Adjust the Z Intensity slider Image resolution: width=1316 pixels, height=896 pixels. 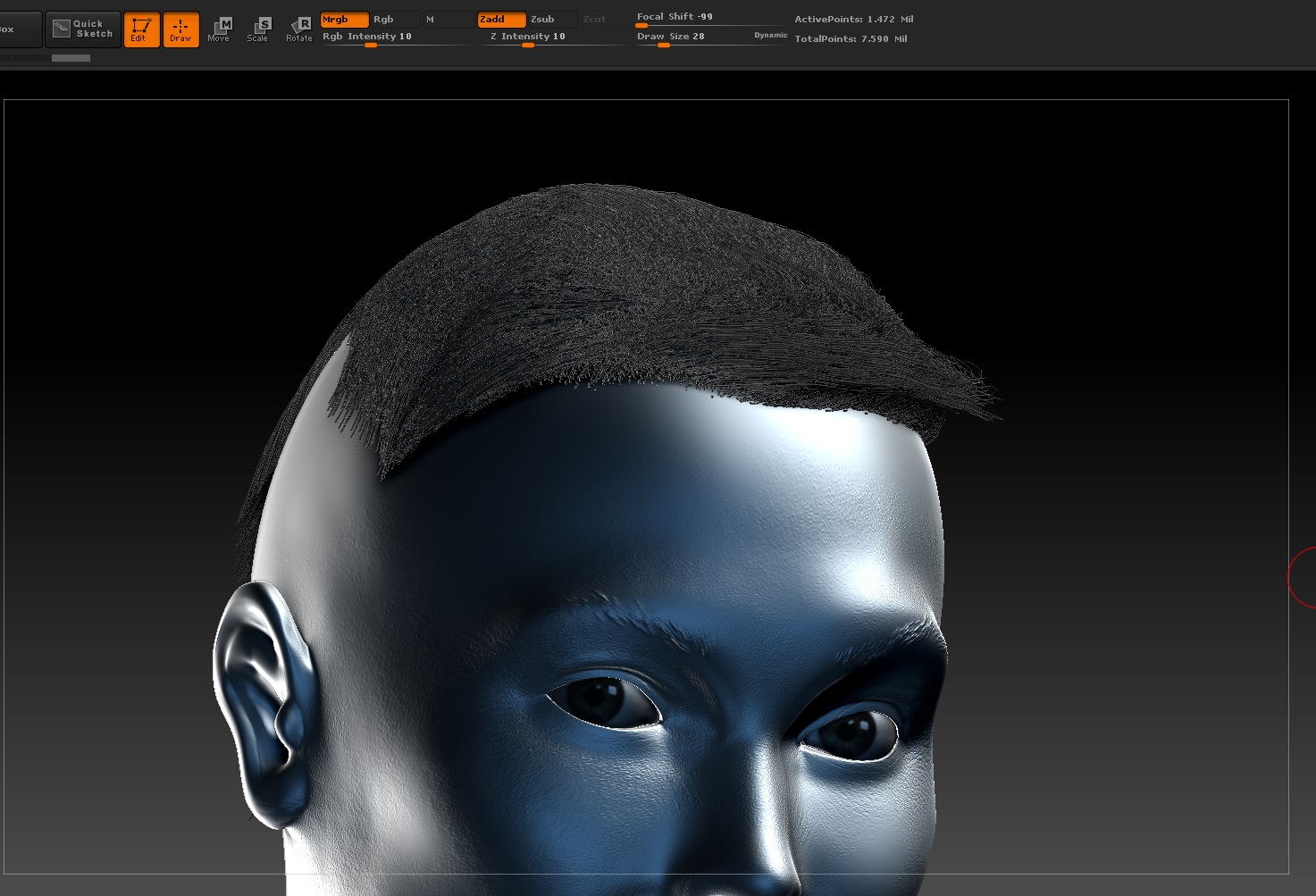pos(553,38)
